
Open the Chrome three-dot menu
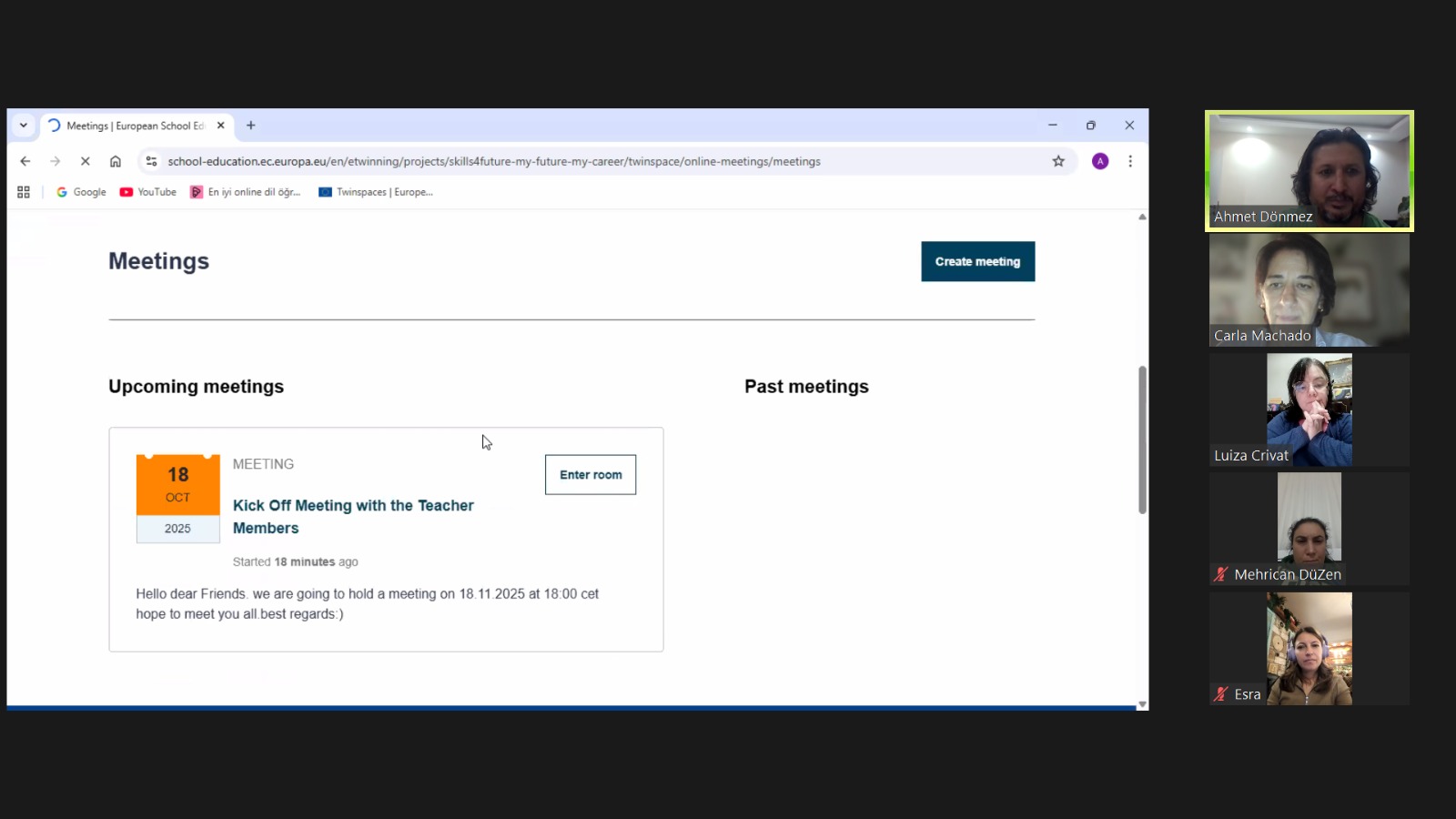click(x=1130, y=161)
